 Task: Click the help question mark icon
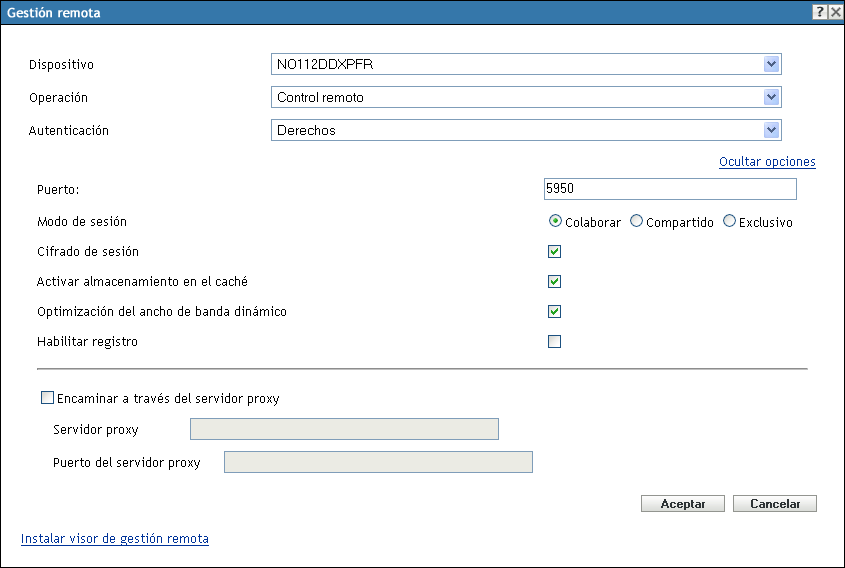click(x=820, y=12)
